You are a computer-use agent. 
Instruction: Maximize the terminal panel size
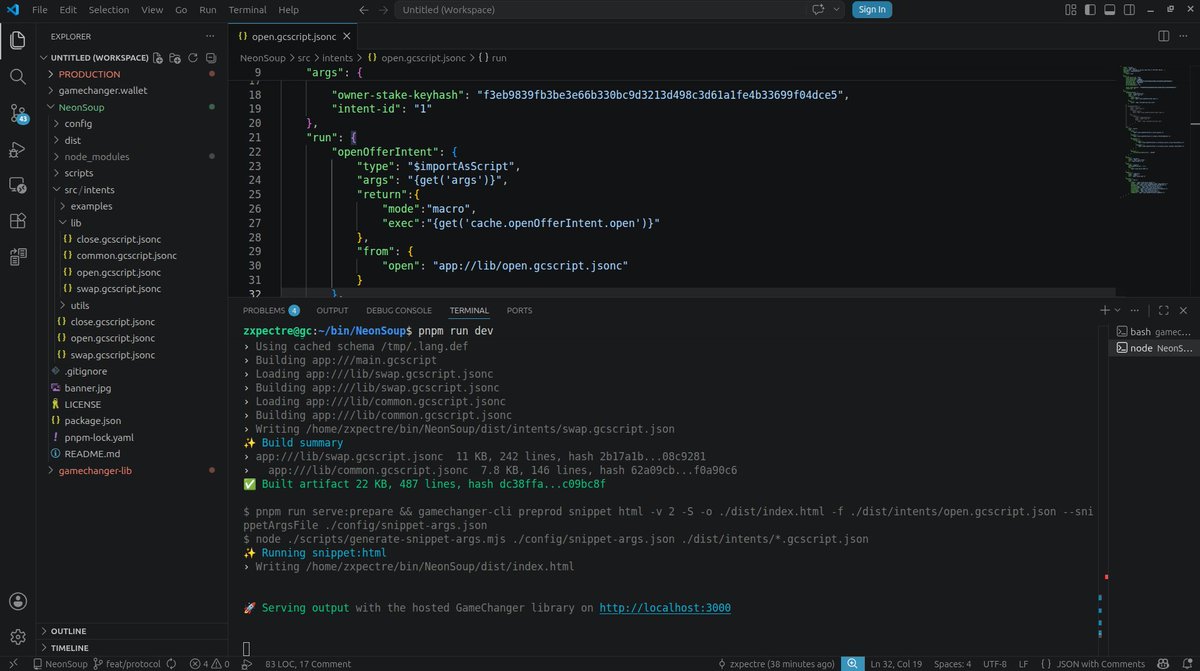(1164, 311)
